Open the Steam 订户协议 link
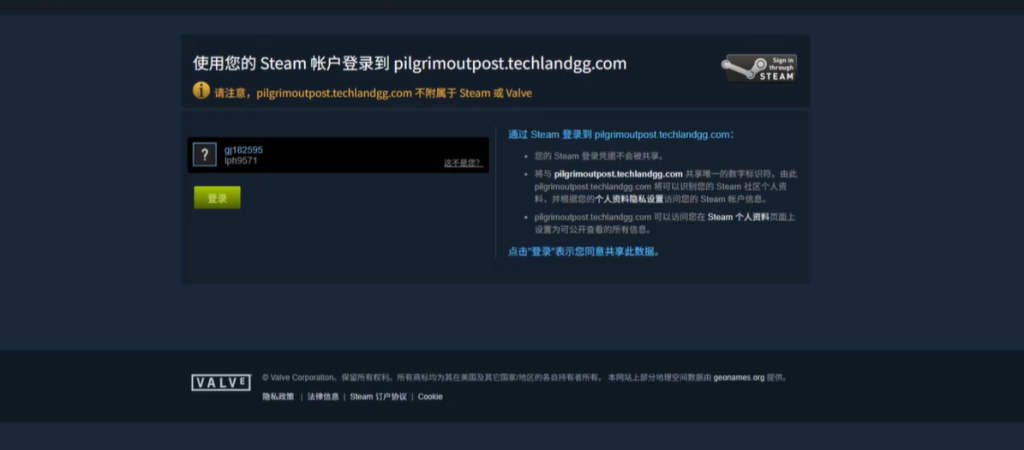The height and width of the screenshot is (450, 1024). 378,396
